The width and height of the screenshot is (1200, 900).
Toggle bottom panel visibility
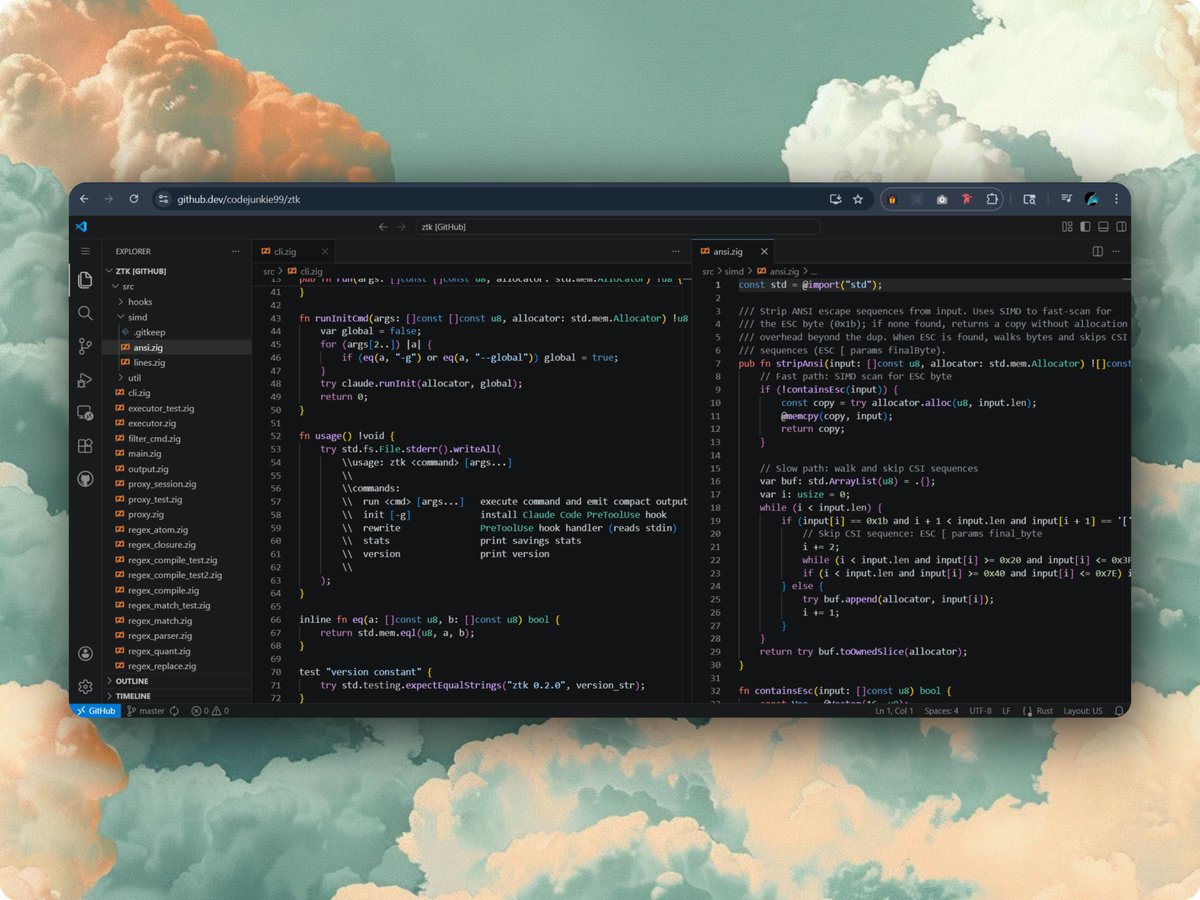1103,226
